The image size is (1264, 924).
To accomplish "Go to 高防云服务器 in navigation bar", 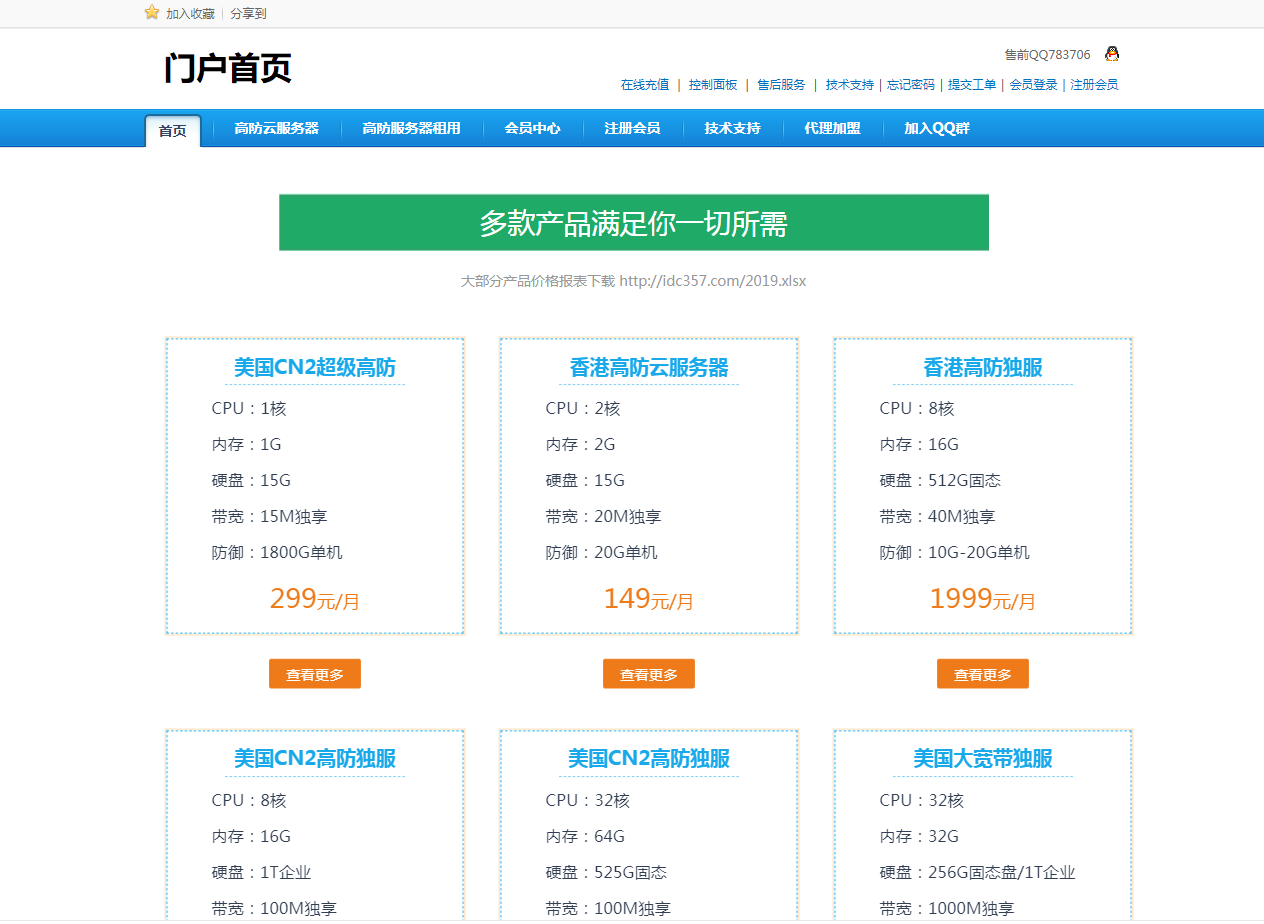I will coord(276,128).
